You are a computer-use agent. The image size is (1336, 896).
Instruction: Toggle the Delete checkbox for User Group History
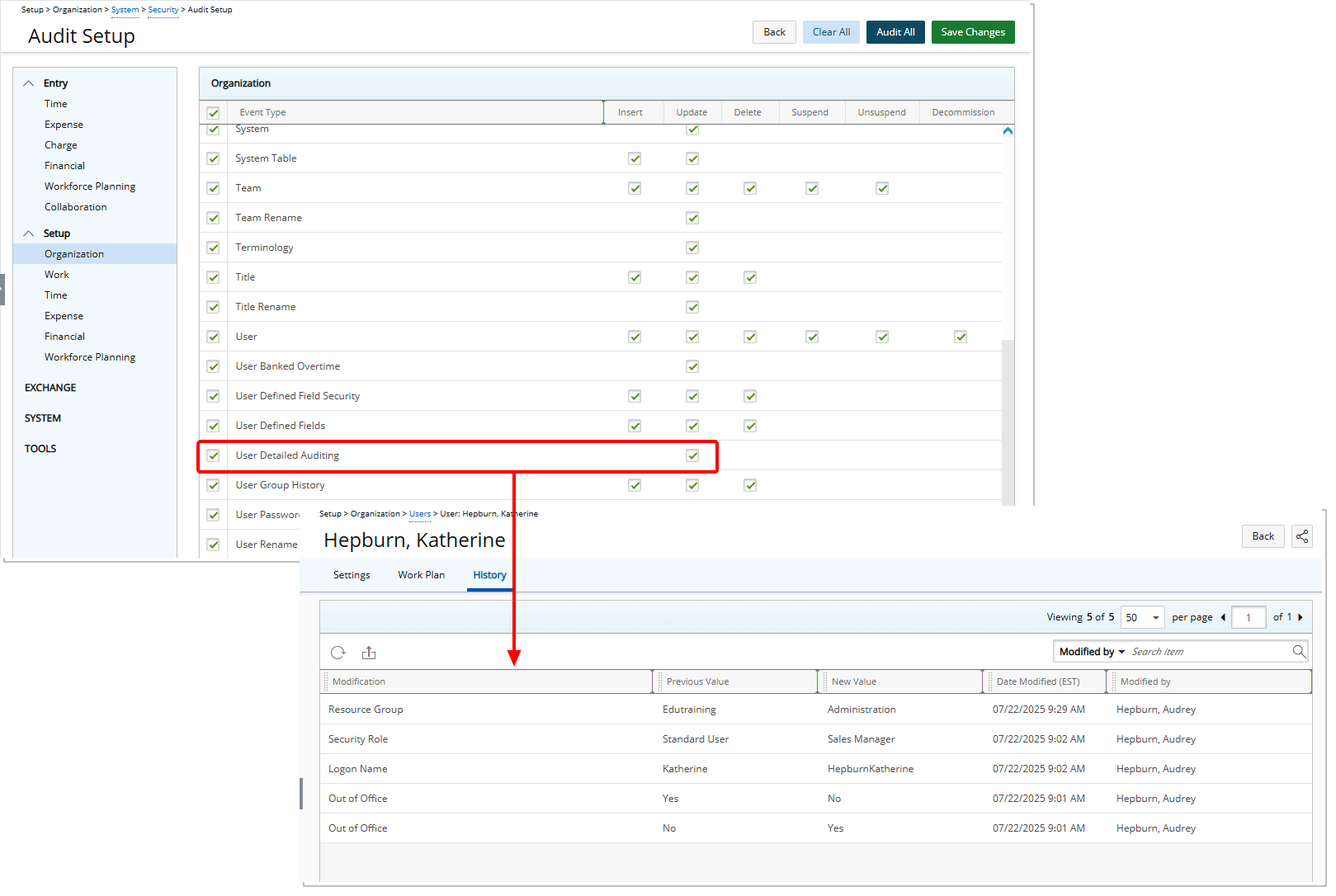coord(749,485)
